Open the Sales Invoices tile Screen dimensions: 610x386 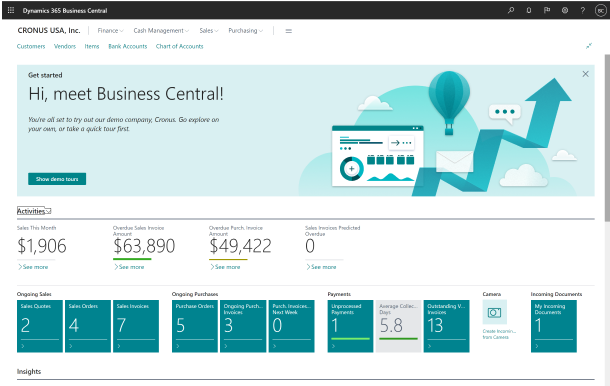coord(136,326)
